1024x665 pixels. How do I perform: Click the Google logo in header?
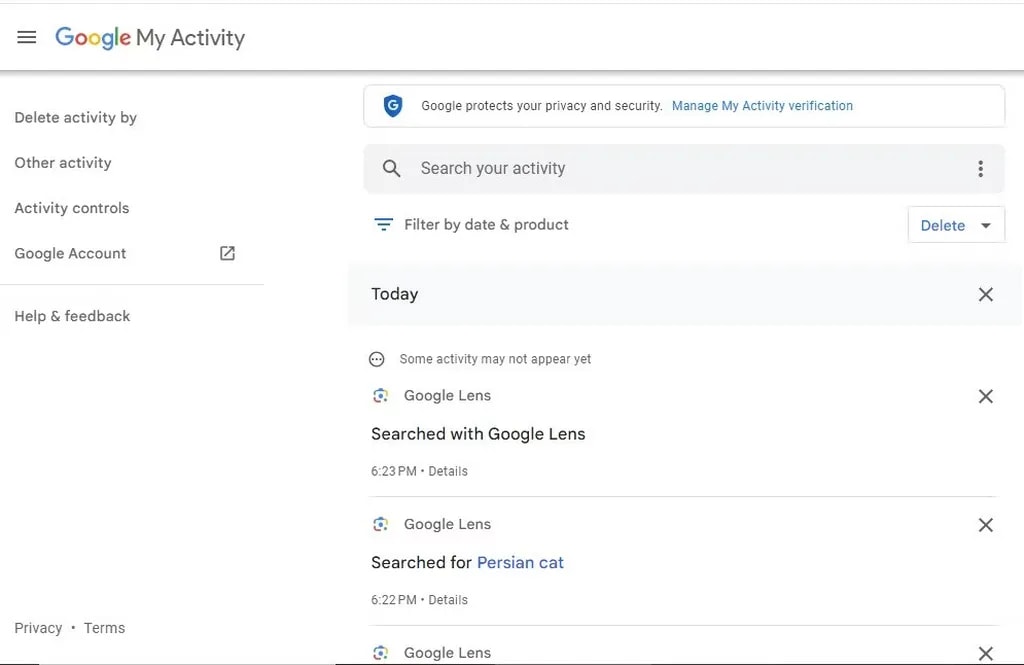(92, 38)
